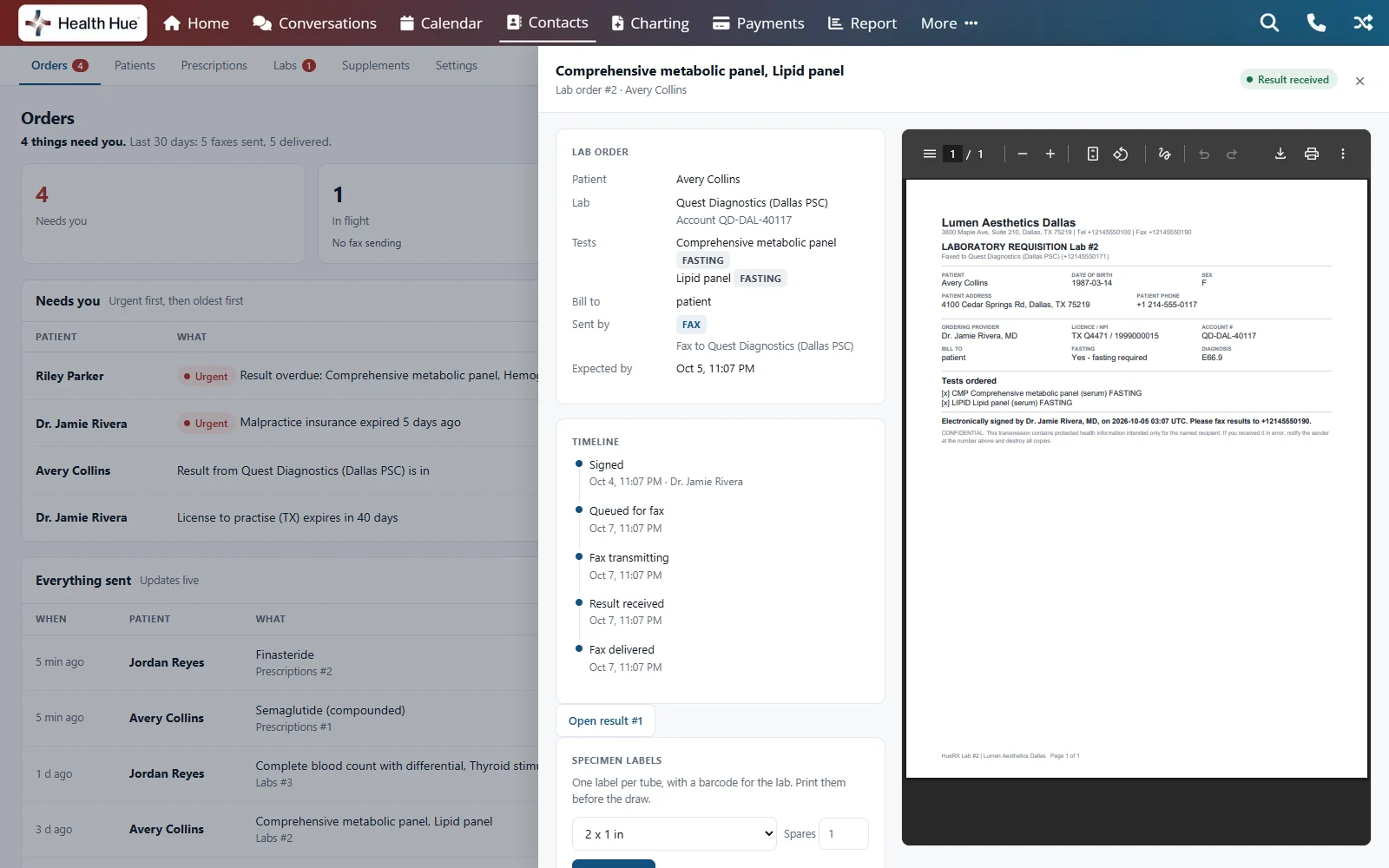Select the draw annotation tool in PDF toolbar
This screenshot has height=868, width=1389.
pyautogui.click(x=1164, y=154)
